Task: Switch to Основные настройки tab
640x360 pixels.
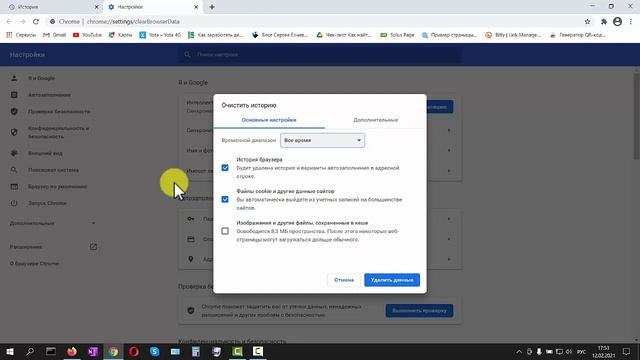Action: point(269,120)
